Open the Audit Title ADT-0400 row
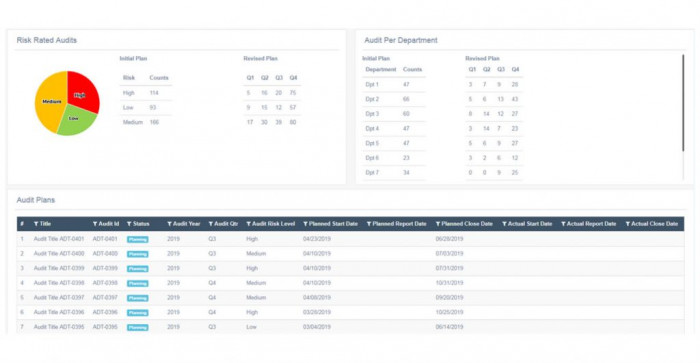This screenshot has width=700, height=363. click(x=350, y=254)
